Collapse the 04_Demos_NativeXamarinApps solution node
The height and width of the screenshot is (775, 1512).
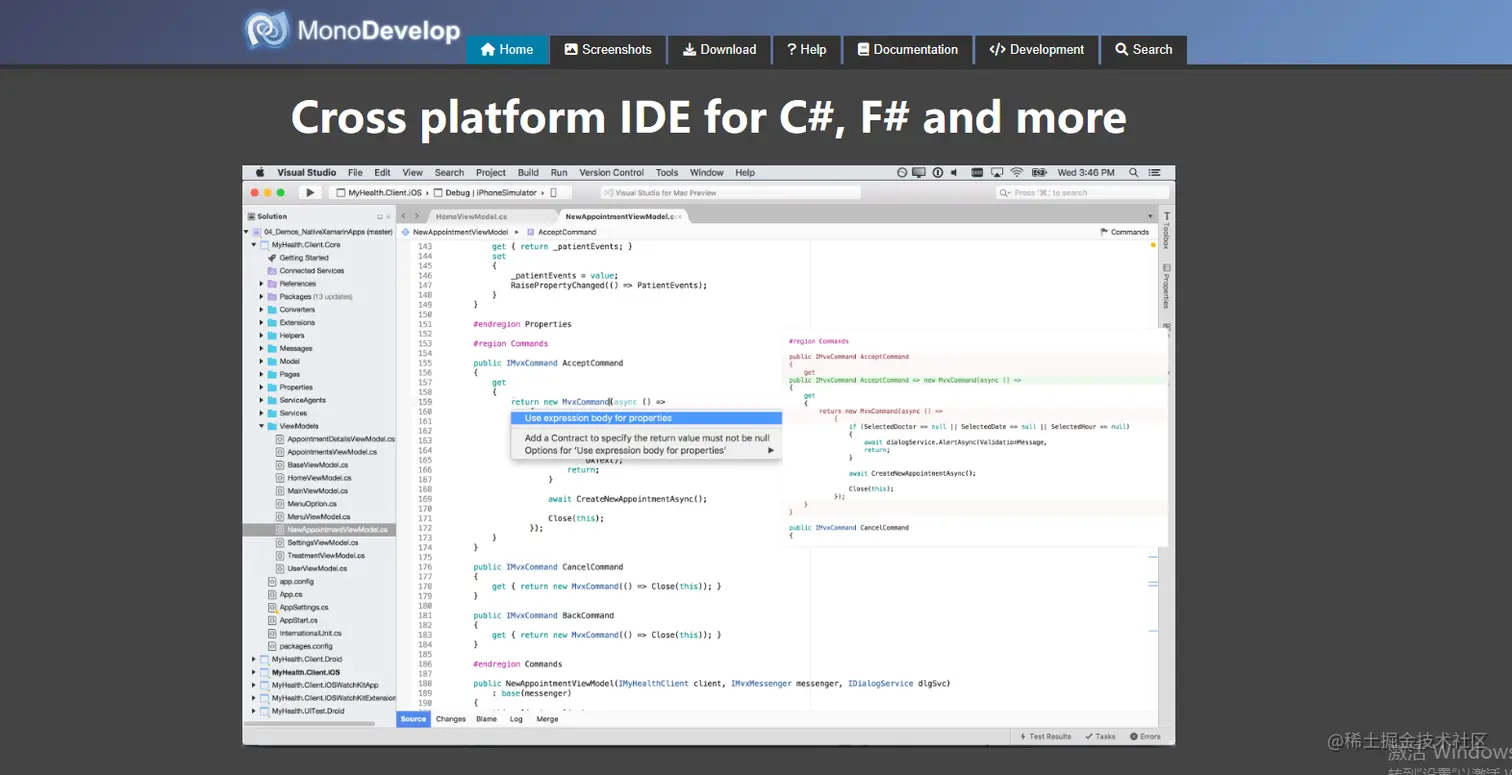[x=247, y=232]
